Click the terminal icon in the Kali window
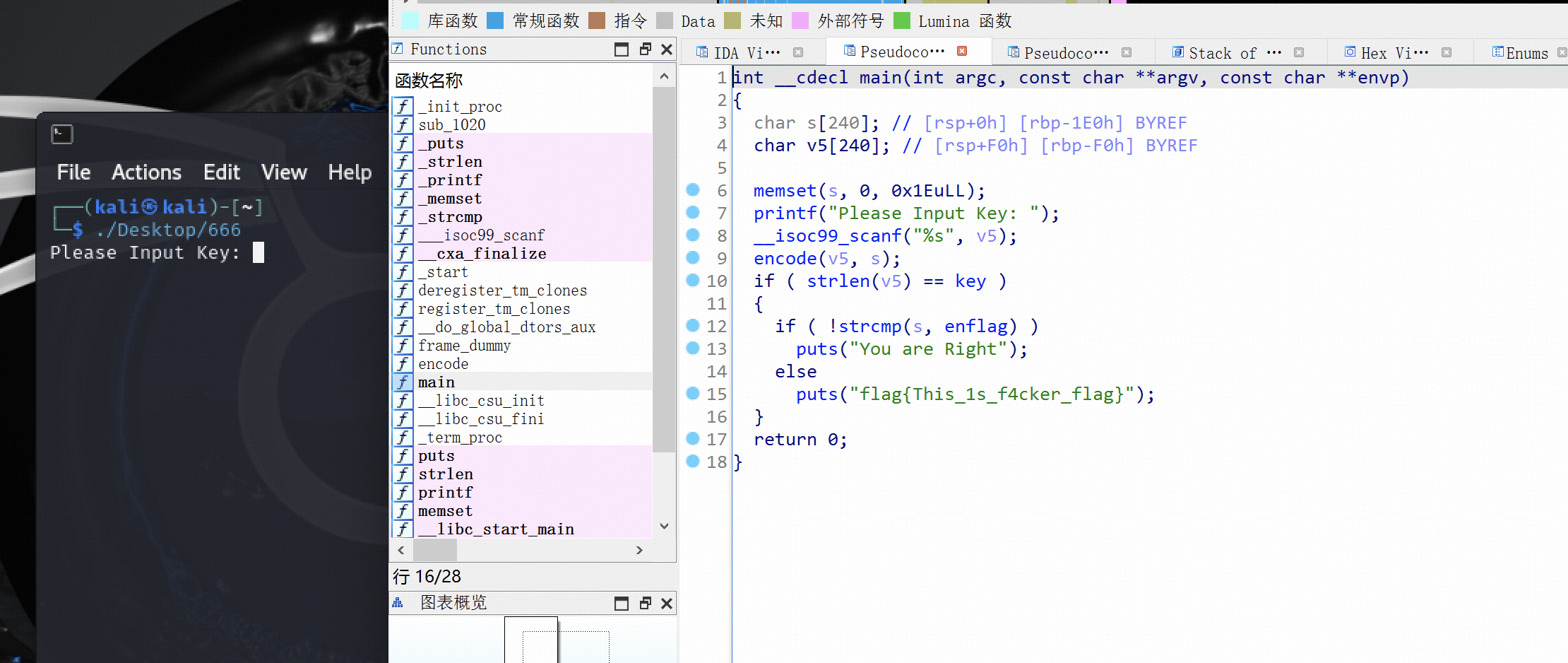Screen dimensions: 1568x663 coord(62,134)
